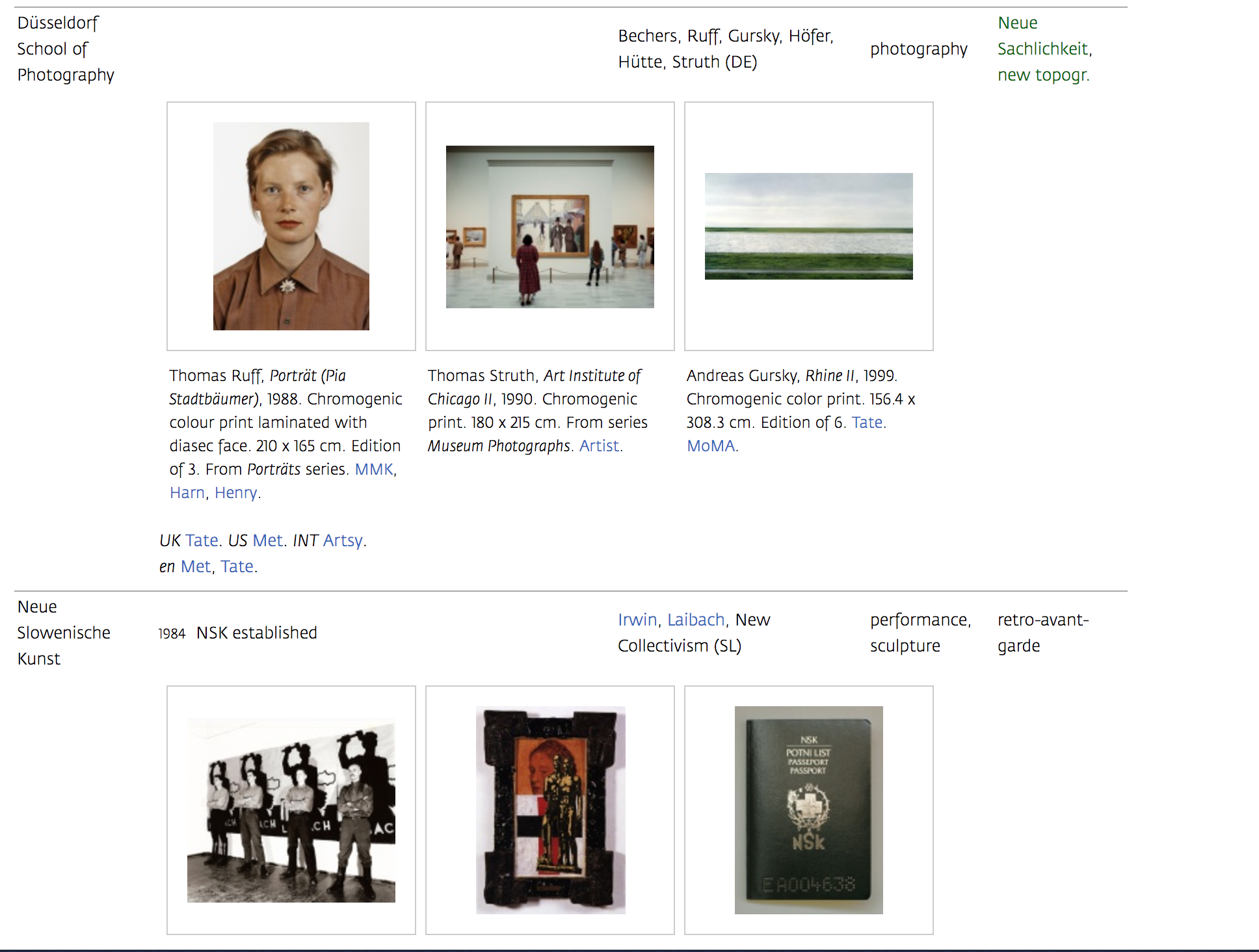Open MMK link in Ruff caption

[x=374, y=469]
